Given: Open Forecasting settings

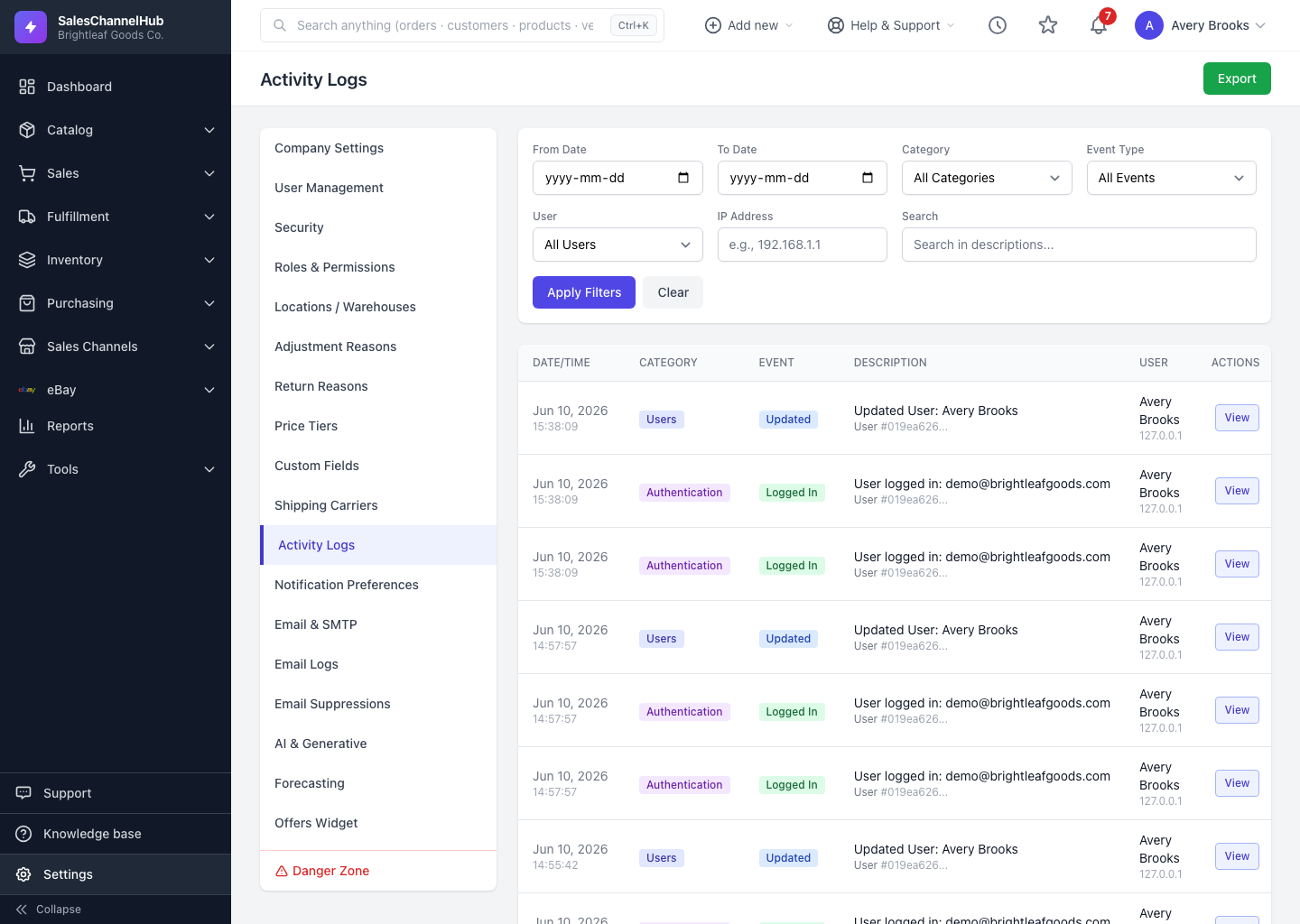Looking at the screenshot, I should (x=378, y=783).
